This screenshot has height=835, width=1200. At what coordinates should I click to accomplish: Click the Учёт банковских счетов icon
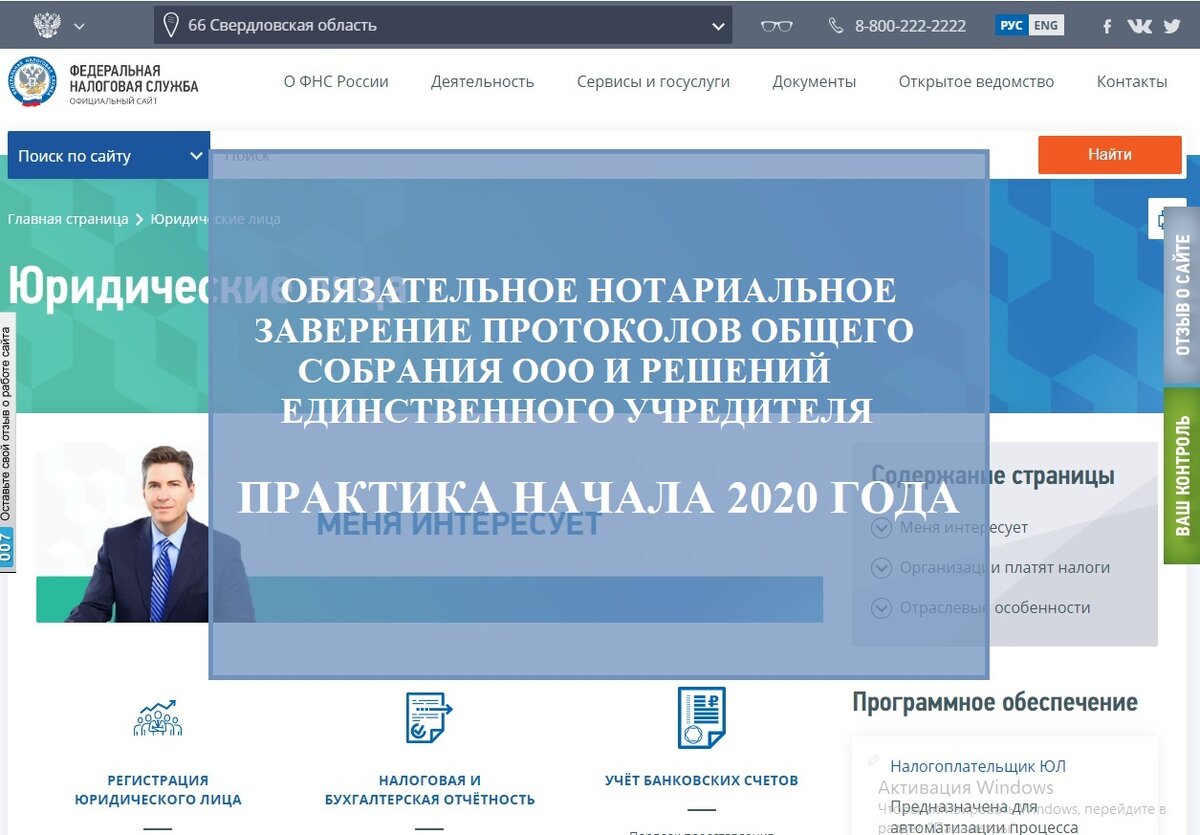click(702, 717)
